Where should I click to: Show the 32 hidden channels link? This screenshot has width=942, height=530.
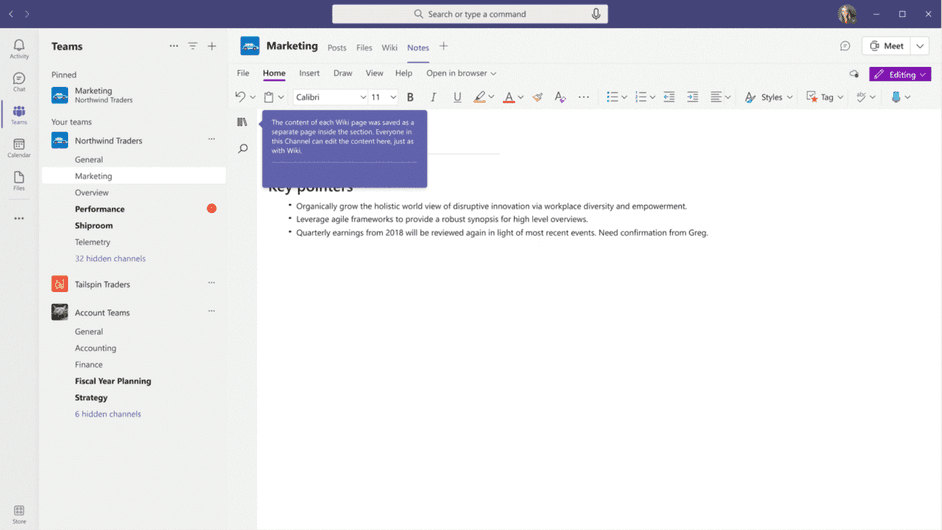[110, 258]
